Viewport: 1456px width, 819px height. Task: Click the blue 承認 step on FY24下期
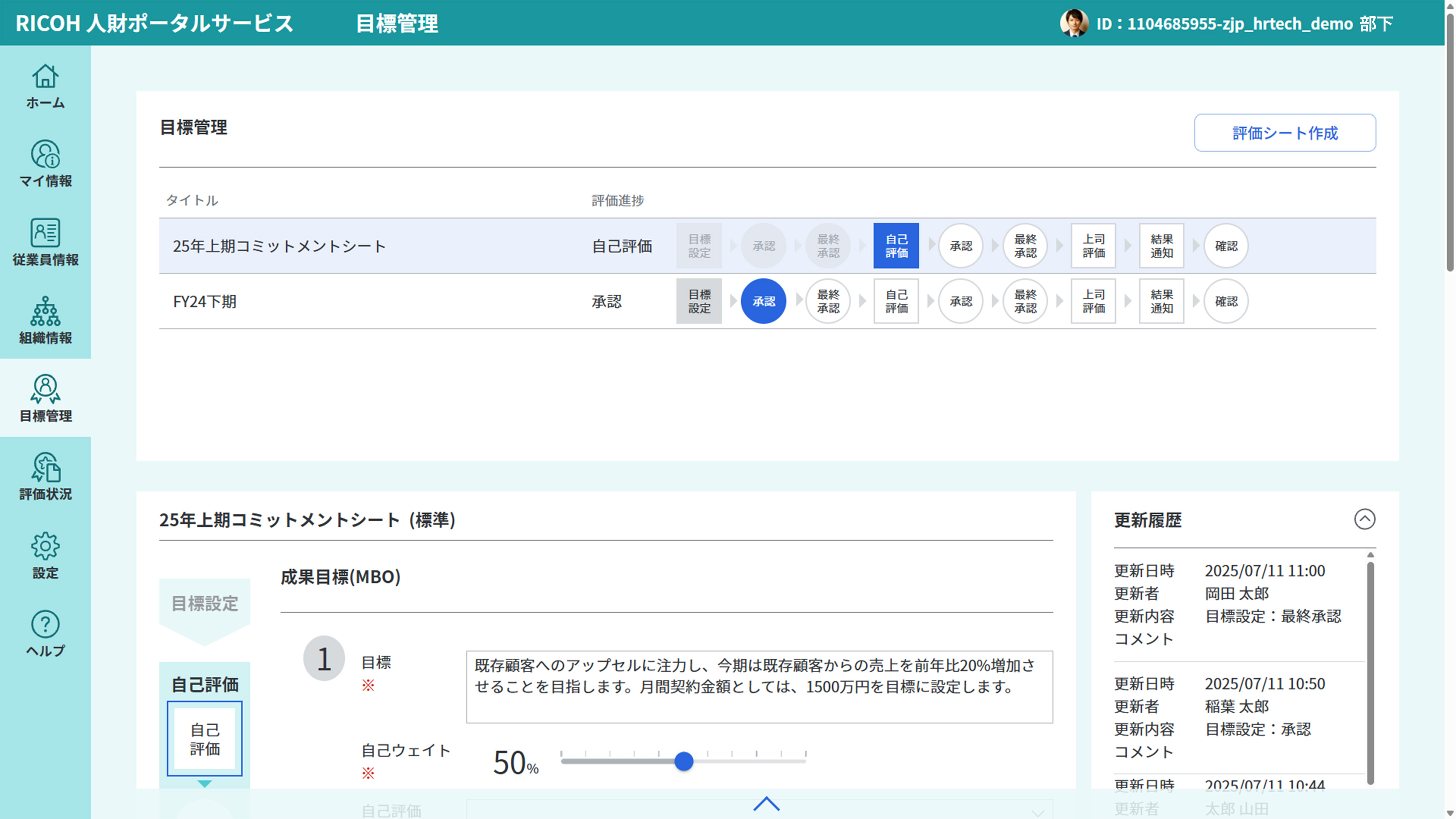coord(764,301)
